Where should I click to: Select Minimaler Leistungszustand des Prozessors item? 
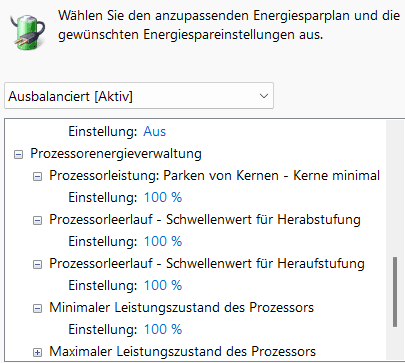182,308
